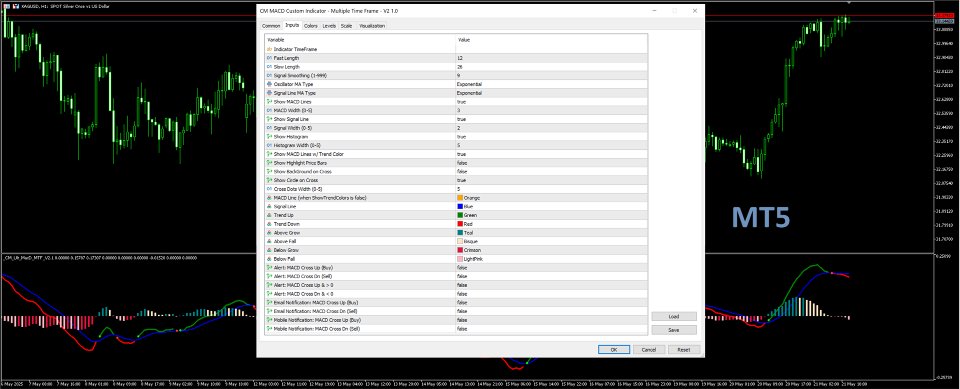960x389 pixels.
Task: Open the Visualization tab
Action: [x=372, y=26]
